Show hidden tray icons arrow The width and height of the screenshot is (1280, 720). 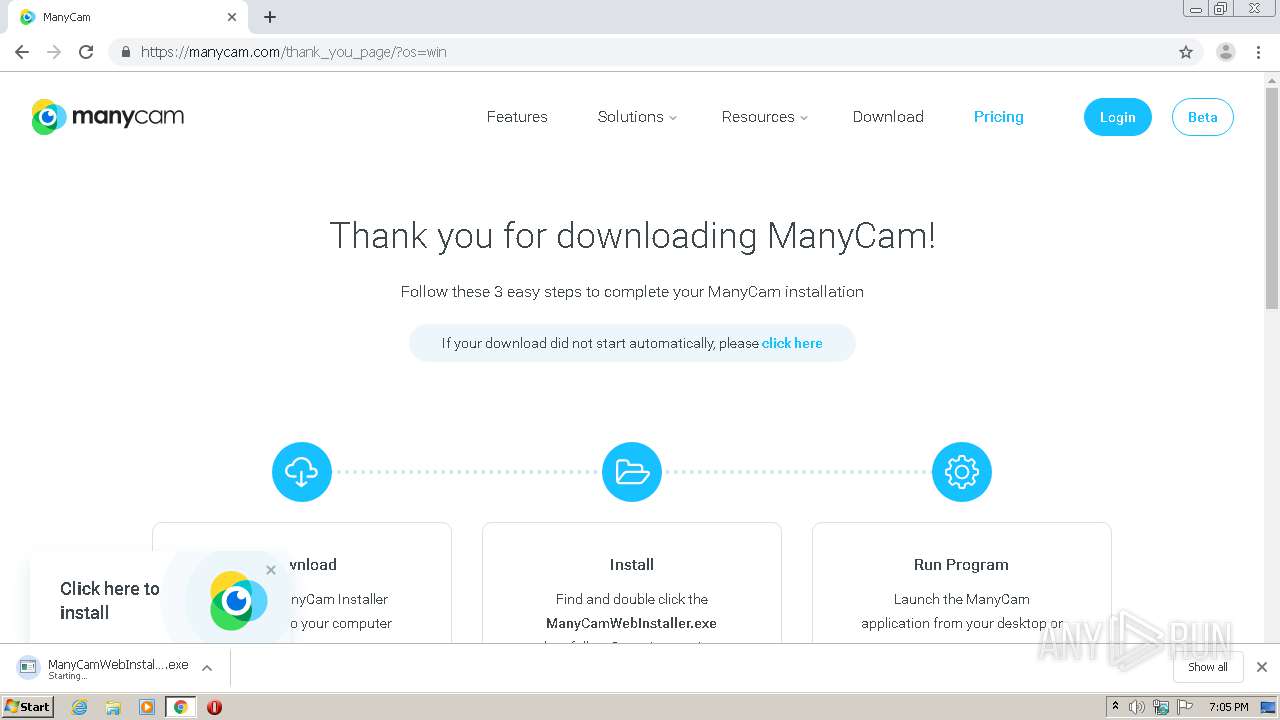coord(1115,707)
